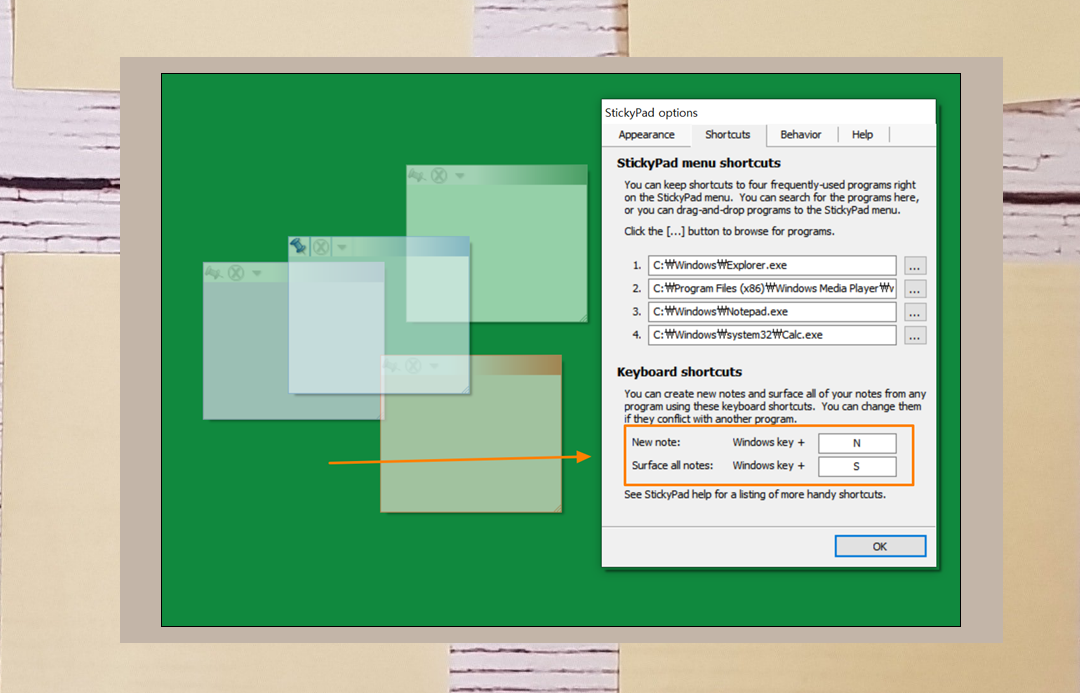Open the Behavior tab

coord(800,134)
